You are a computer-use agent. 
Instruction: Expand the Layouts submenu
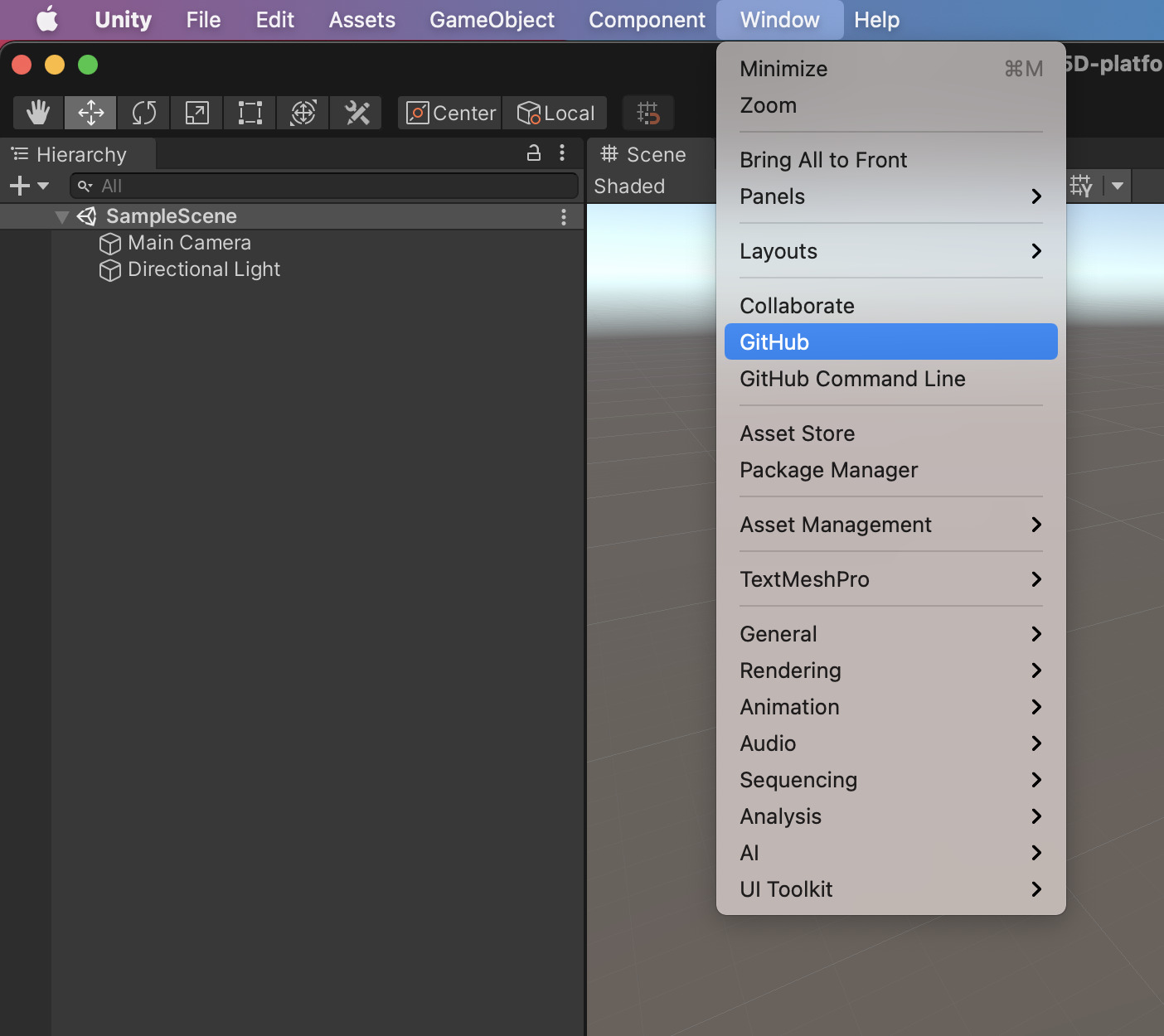click(x=890, y=251)
